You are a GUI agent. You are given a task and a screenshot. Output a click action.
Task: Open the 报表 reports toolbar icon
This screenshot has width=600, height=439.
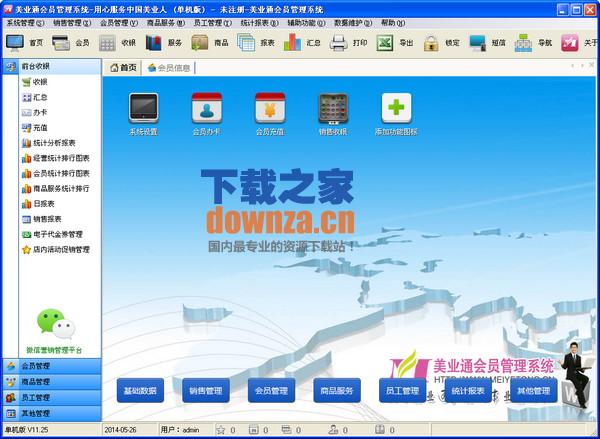coord(246,43)
